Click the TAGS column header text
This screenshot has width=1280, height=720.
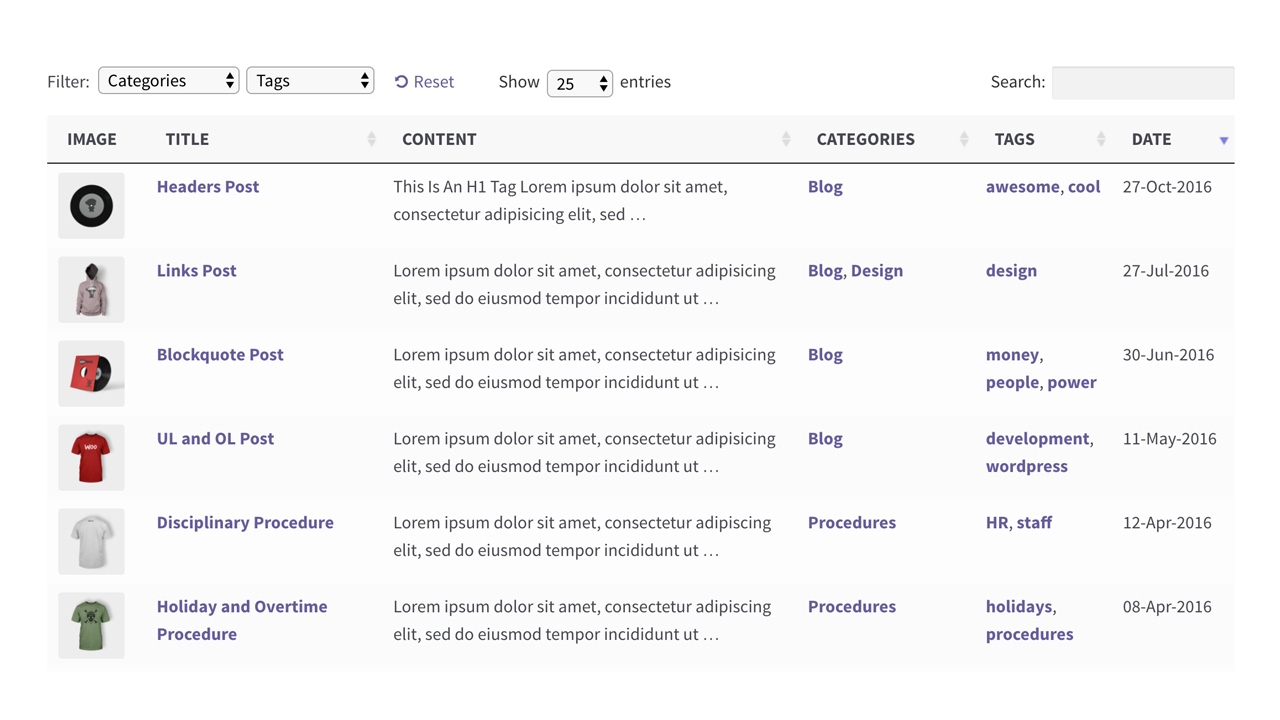coord(1014,140)
